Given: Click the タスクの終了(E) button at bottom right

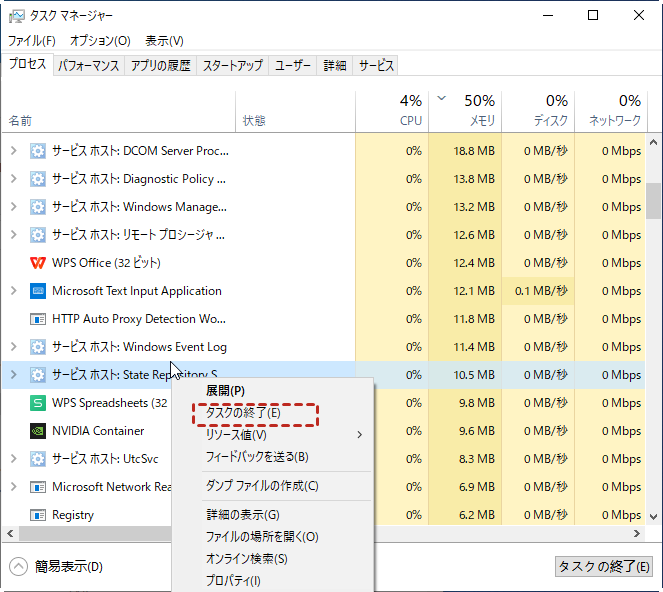Looking at the screenshot, I should point(604,566).
